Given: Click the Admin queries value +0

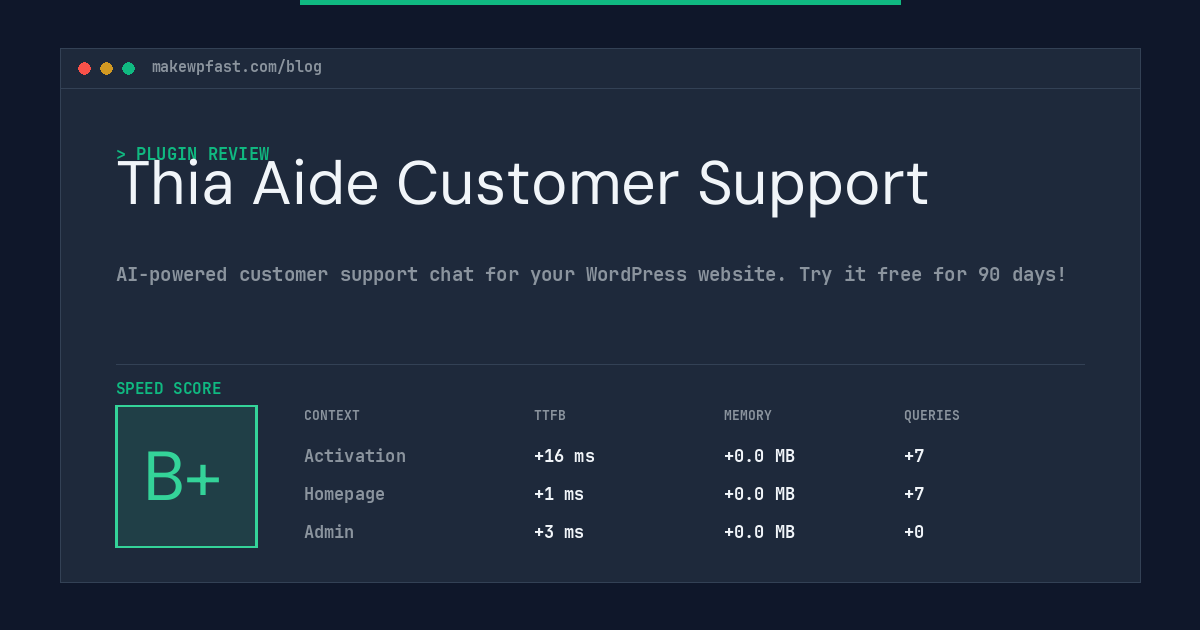Looking at the screenshot, I should coord(914,532).
